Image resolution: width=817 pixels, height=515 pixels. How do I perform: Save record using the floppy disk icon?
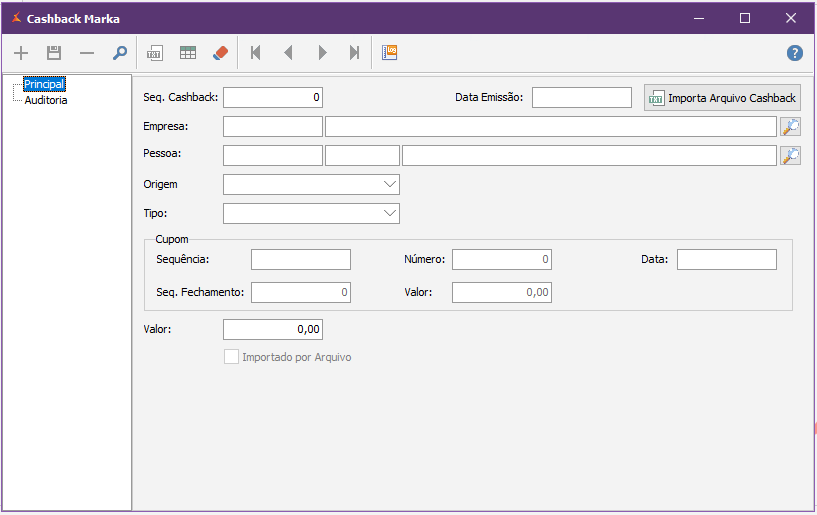click(54, 53)
